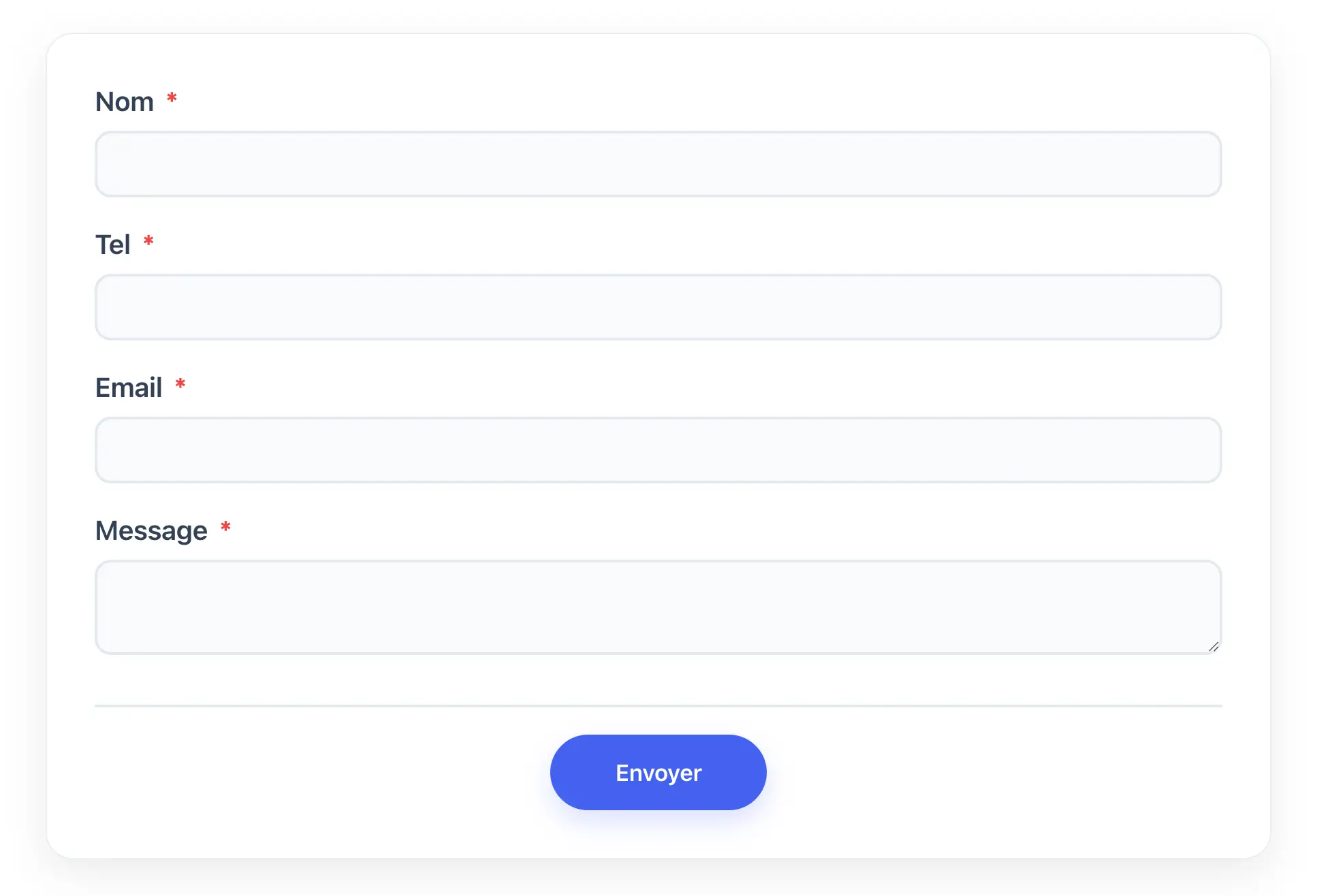Click the required star beside Message
The image size is (1317, 896).
point(225,528)
